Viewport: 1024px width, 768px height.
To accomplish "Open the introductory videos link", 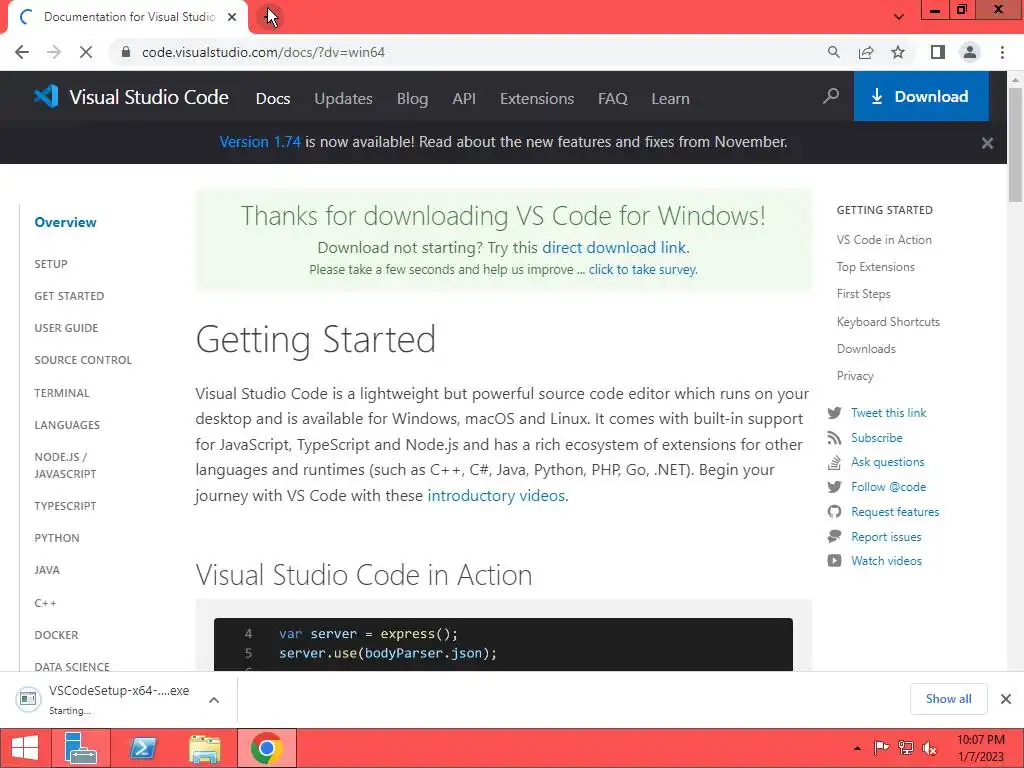I will click(496, 495).
